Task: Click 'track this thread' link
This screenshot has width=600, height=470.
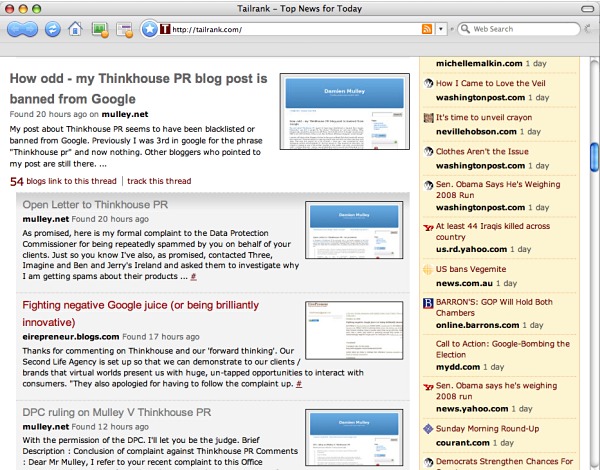Action: coord(159,181)
